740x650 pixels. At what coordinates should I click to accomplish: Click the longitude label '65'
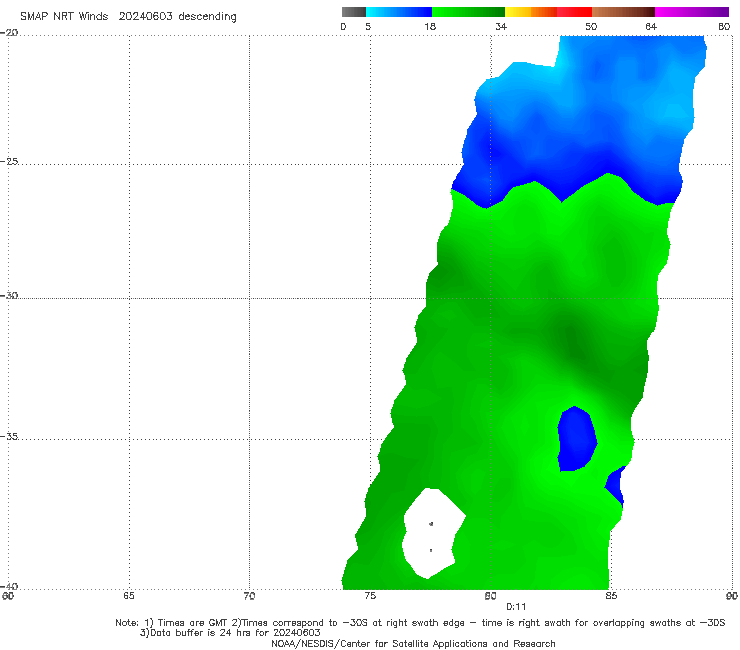[129, 596]
